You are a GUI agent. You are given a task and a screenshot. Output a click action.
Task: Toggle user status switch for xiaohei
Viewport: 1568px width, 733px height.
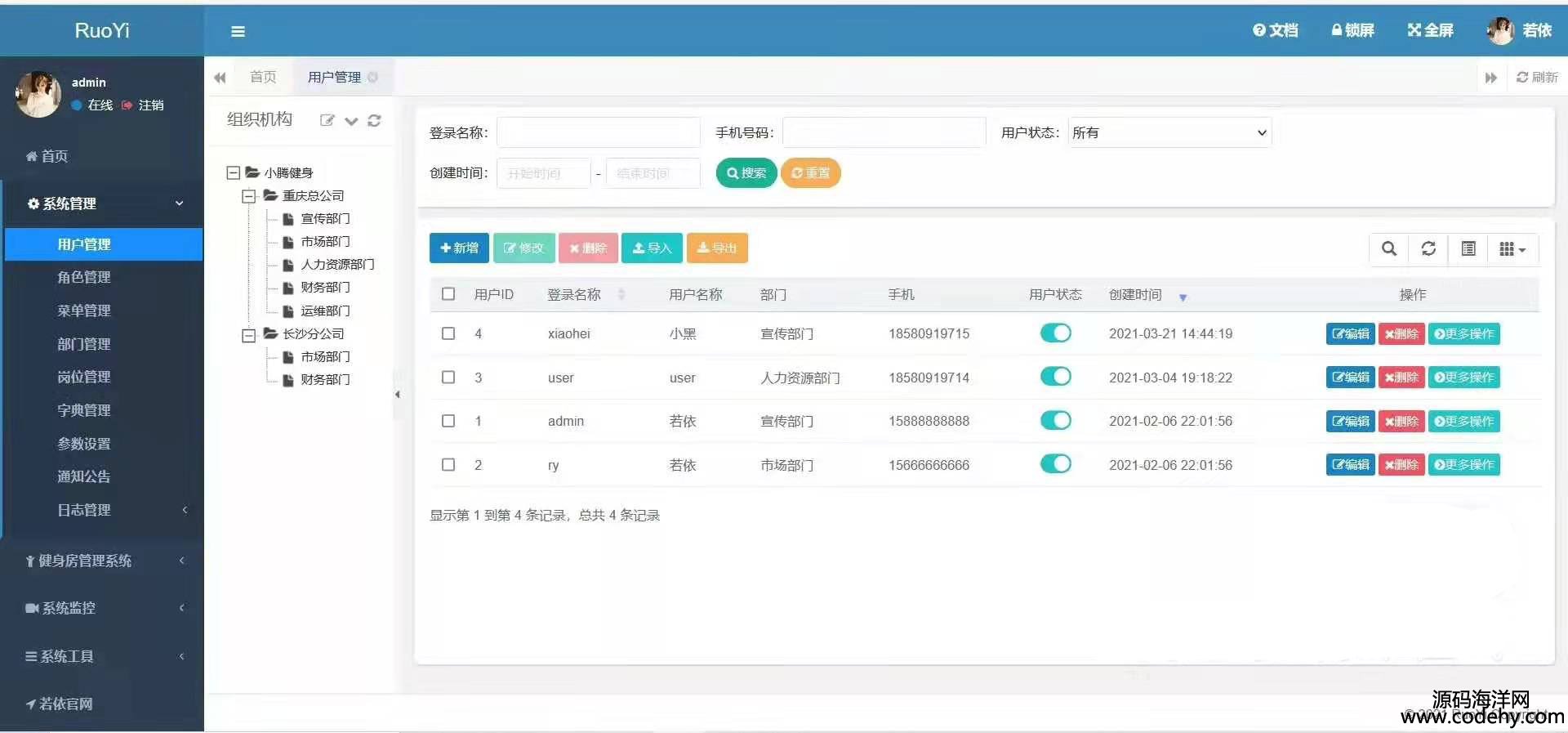1055,333
